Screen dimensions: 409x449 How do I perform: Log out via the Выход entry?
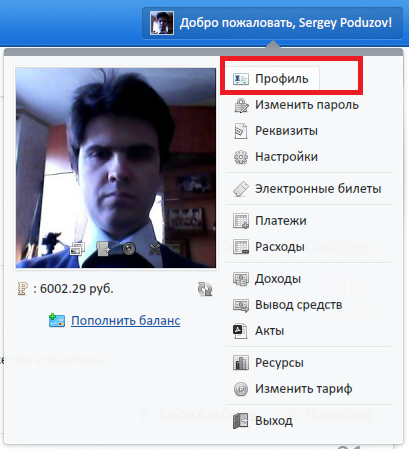point(274,421)
